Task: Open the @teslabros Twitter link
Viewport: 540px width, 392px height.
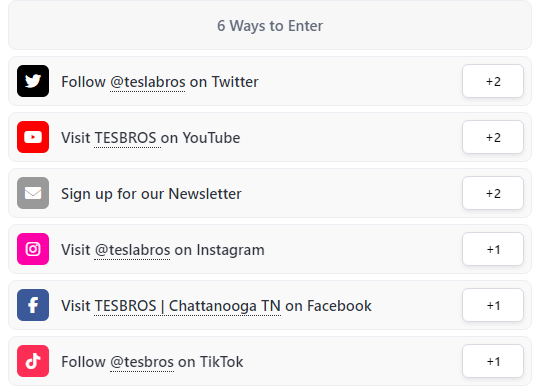Action: 148,82
